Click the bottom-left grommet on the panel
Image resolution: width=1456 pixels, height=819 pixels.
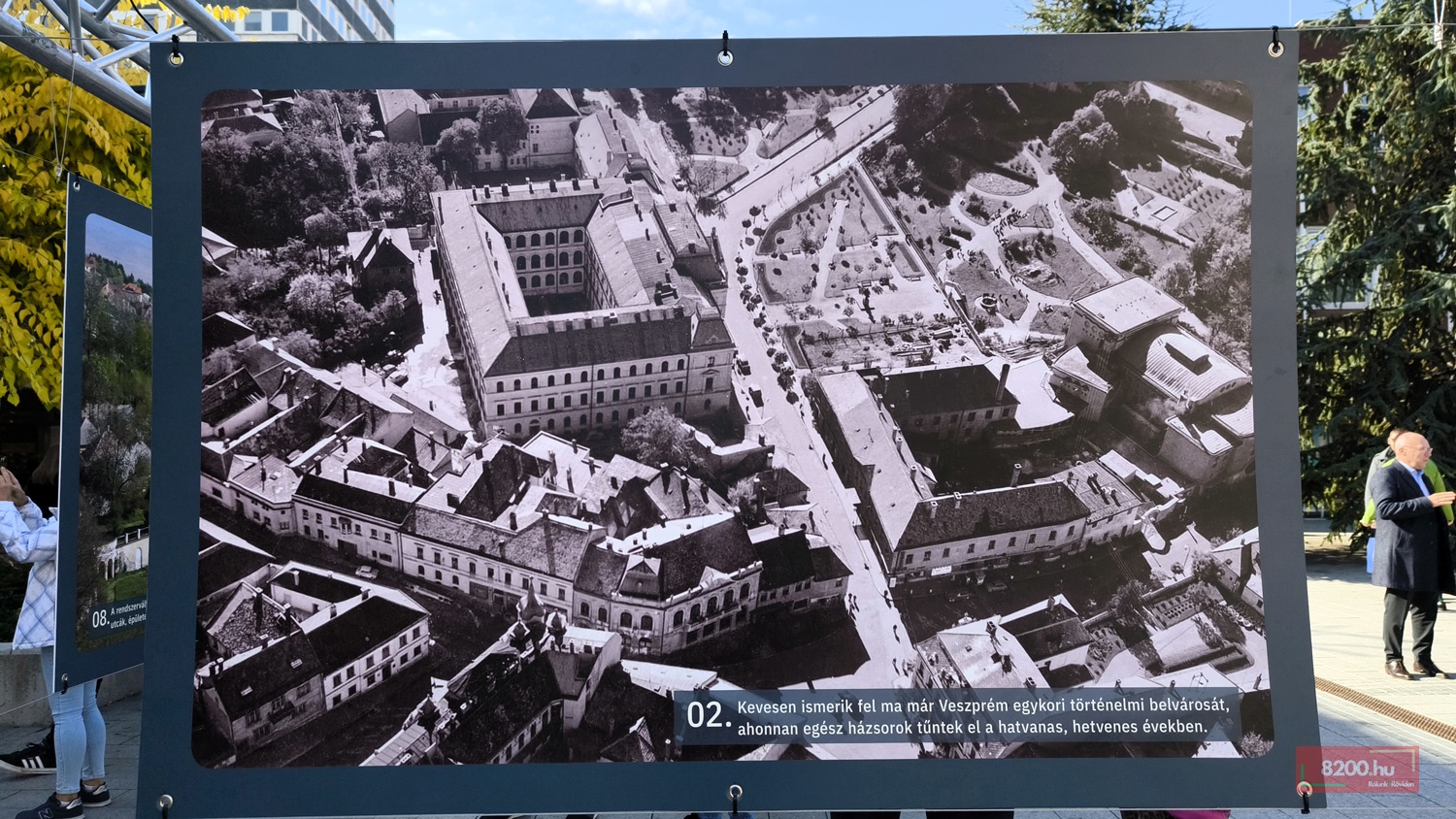coord(165,803)
